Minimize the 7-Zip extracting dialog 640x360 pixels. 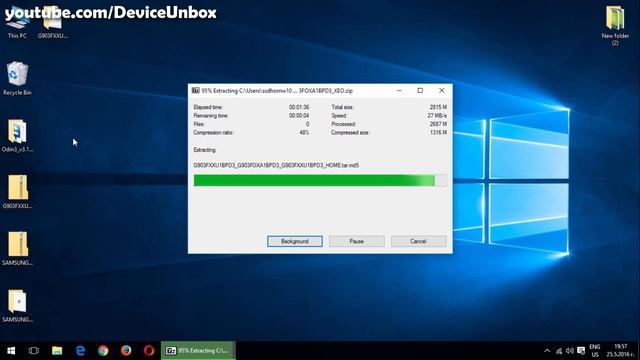pyautogui.click(x=399, y=91)
